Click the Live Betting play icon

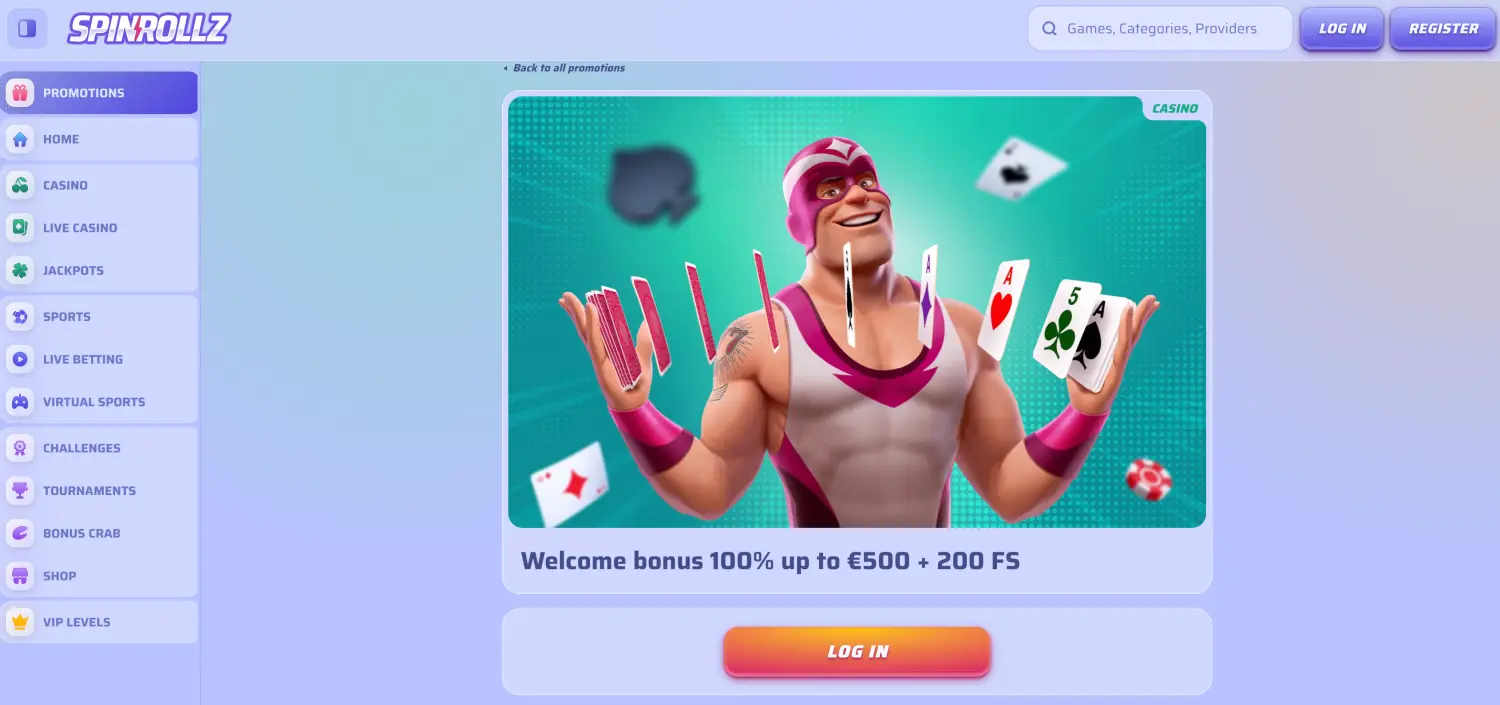pyautogui.click(x=20, y=359)
